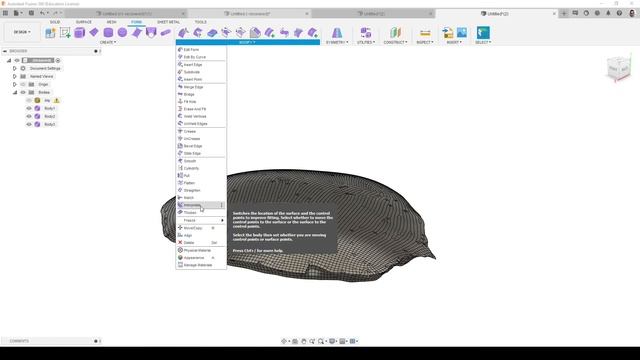Expand the Origin node
The height and width of the screenshot is (360, 640).
click(x=15, y=84)
